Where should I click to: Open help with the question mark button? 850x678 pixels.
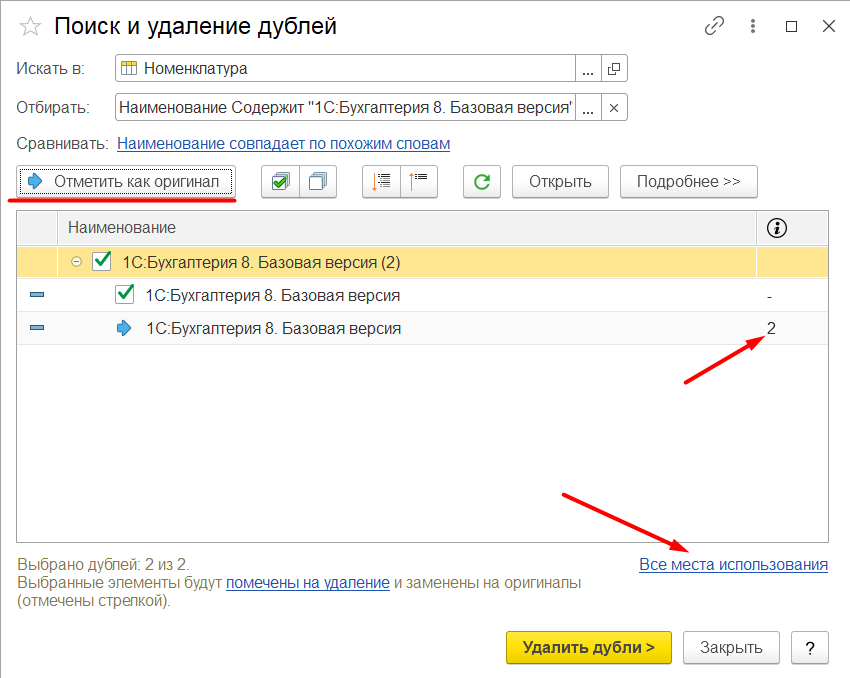coord(810,648)
